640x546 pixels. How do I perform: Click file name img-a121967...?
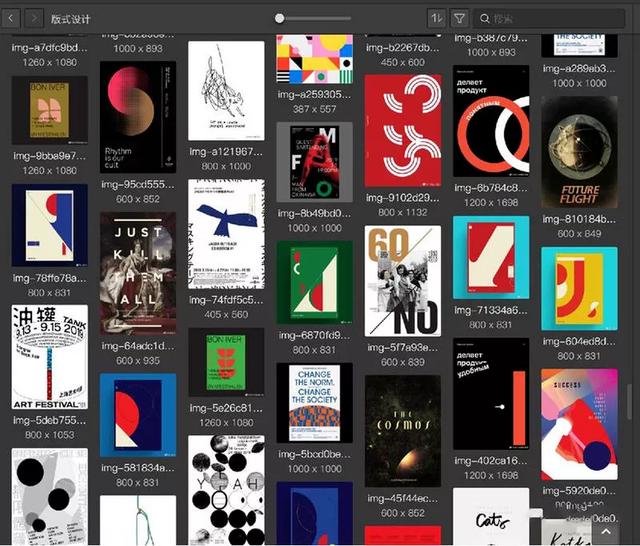pos(226,152)
